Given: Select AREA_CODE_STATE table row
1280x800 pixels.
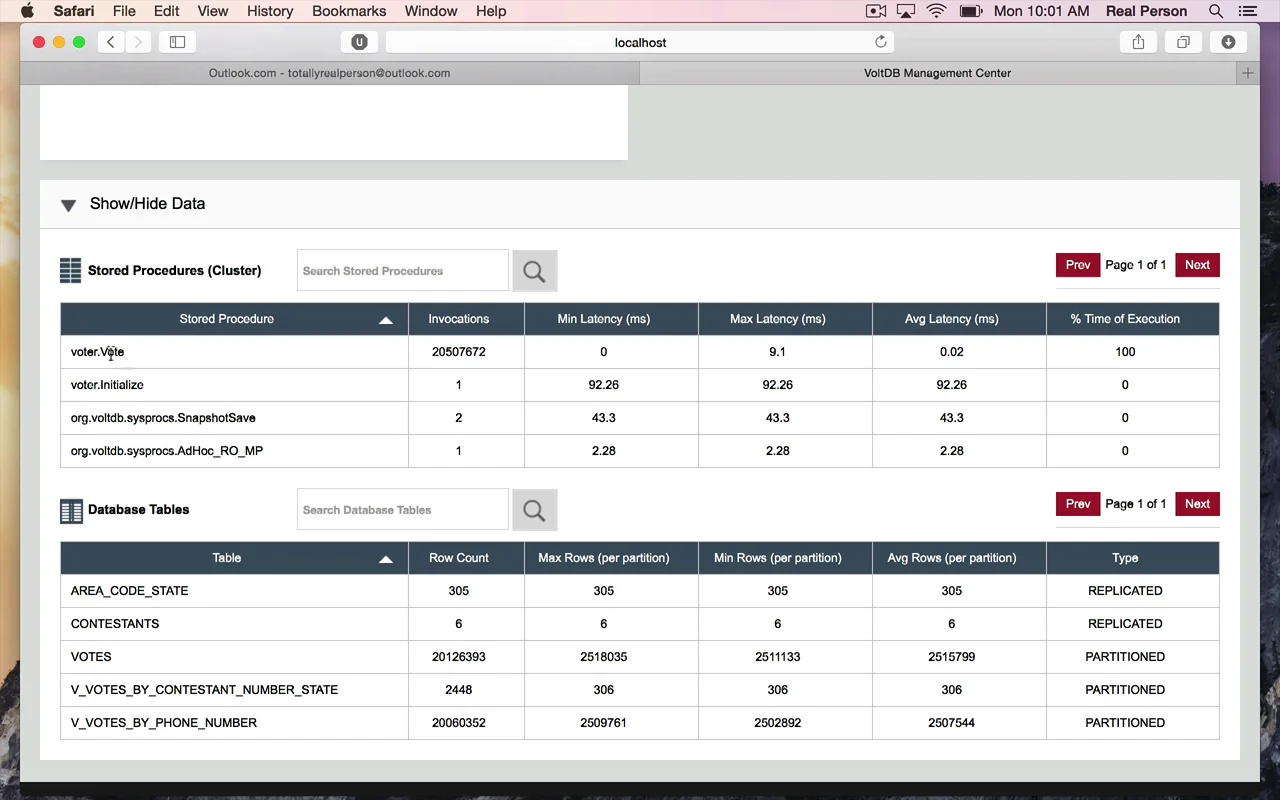Looking at the screenshot, I should click(x=640, y=591).
